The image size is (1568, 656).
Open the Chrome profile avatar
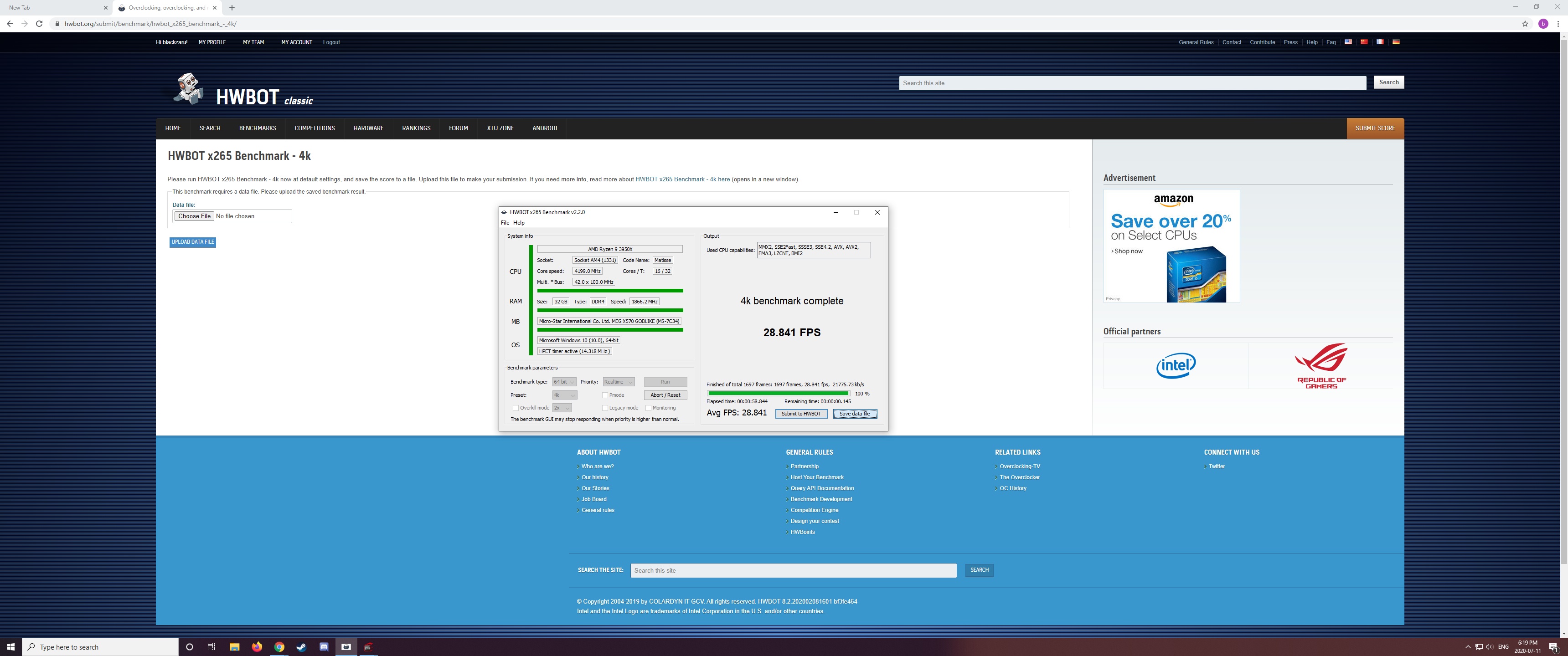tap(1543, 24)
